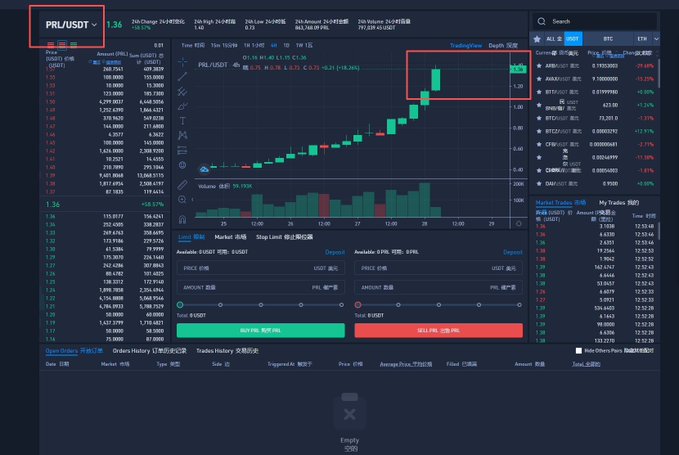The height and width of the screenshot is (455, 679).
Task: Show sell orders only in order book
Action: click(x=51, y=45)
